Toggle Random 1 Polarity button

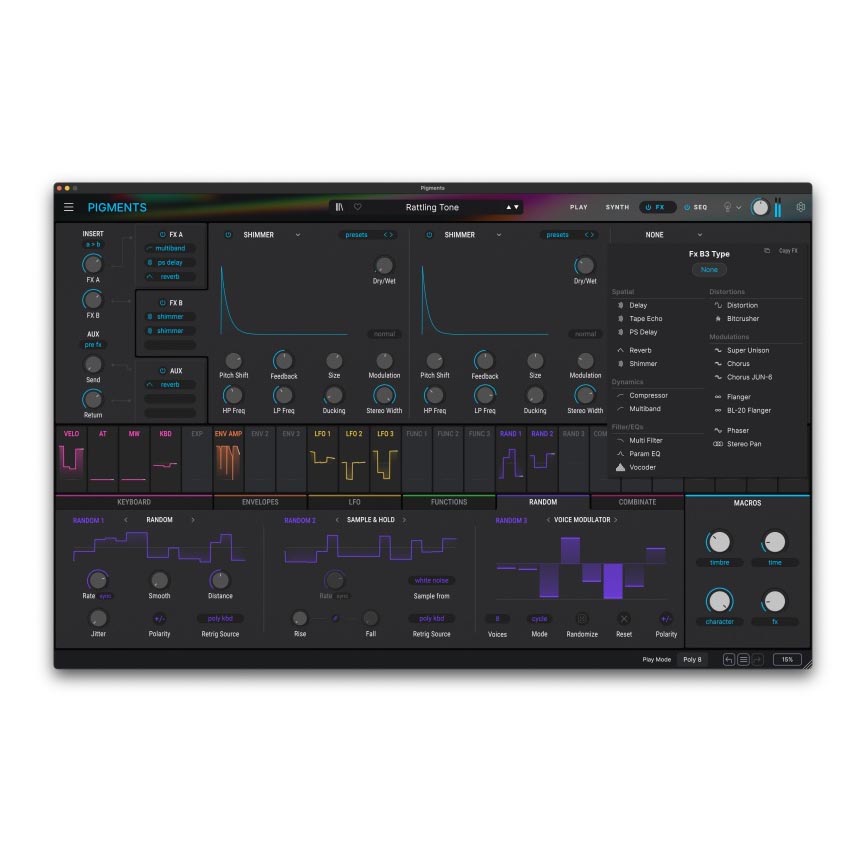159,619
